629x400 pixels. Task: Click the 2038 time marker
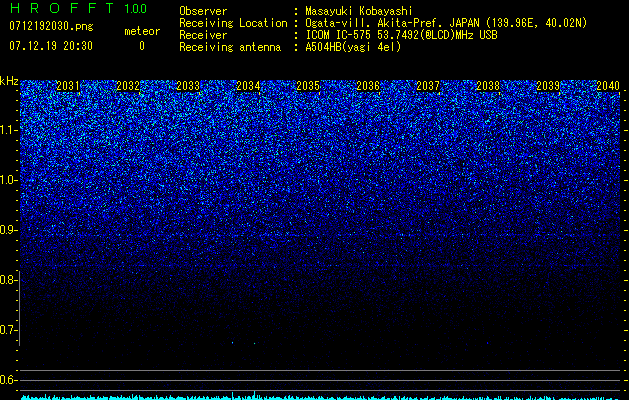[x=488, y=86]
